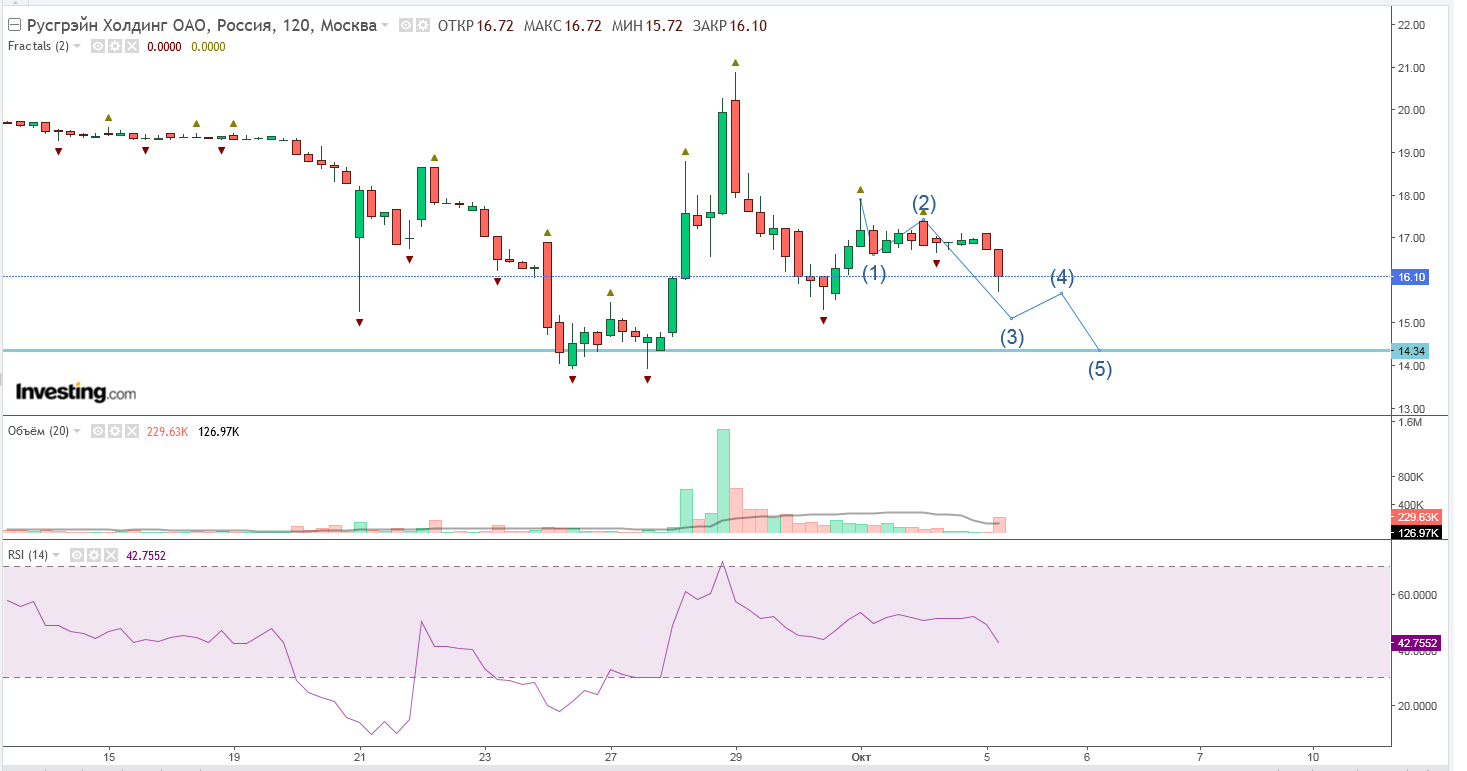Click the 229.63K volume axis label
This screenshot has width=1467, height=771.
click(1417, 517)
